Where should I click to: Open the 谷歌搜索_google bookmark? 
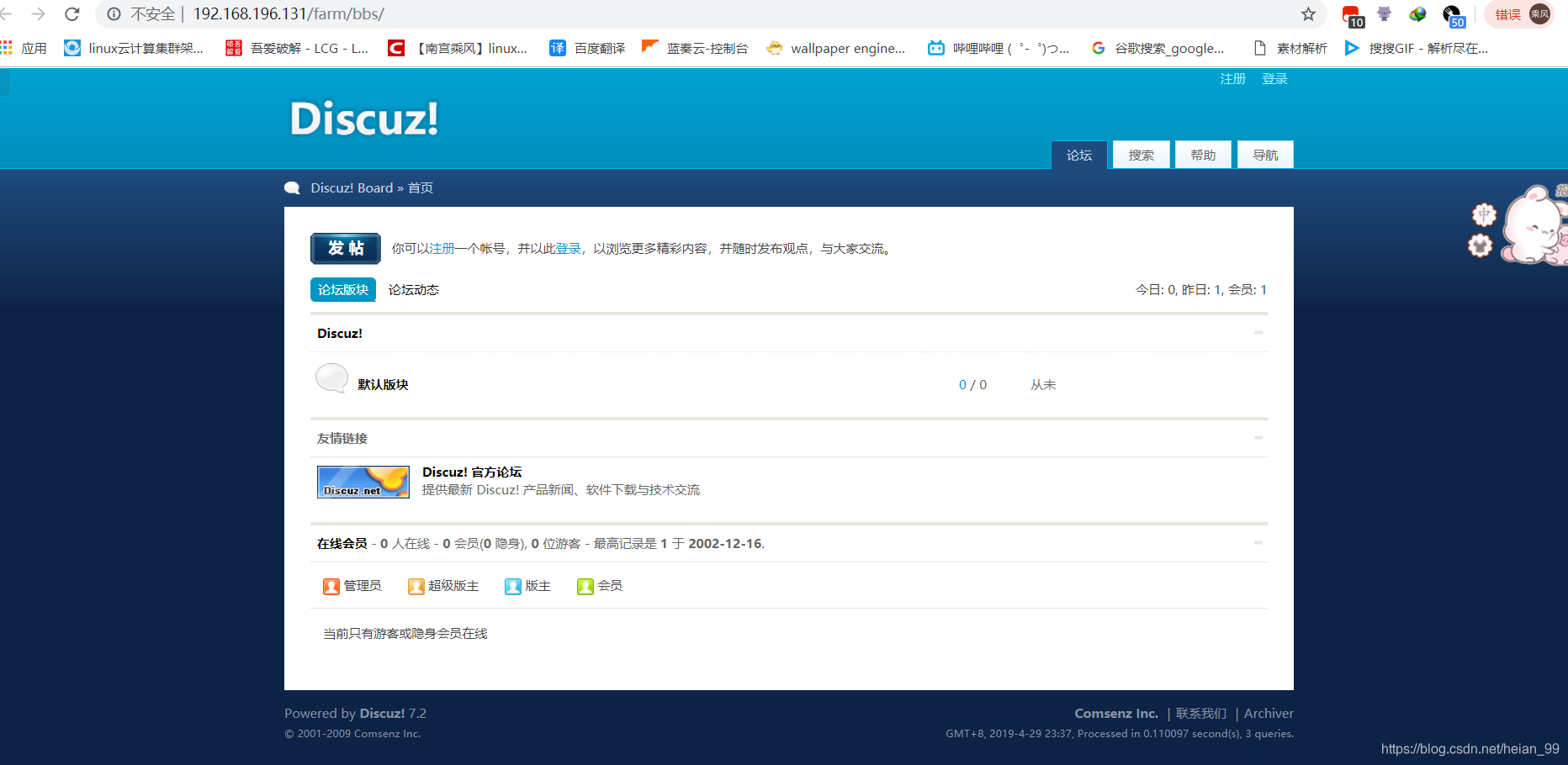[1157, 48]
